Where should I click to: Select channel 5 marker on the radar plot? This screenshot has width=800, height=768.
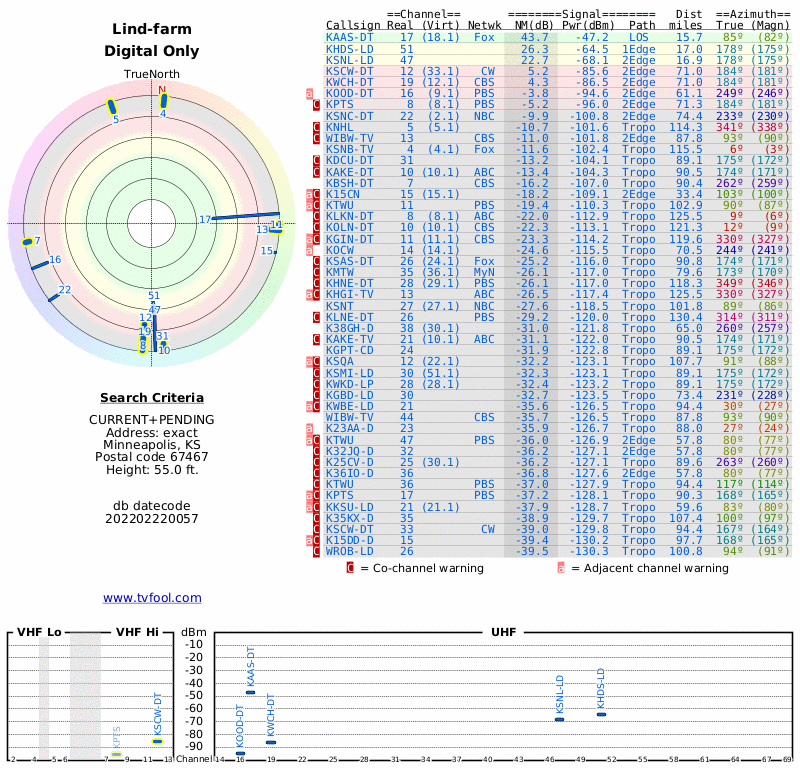pos(111,107)
